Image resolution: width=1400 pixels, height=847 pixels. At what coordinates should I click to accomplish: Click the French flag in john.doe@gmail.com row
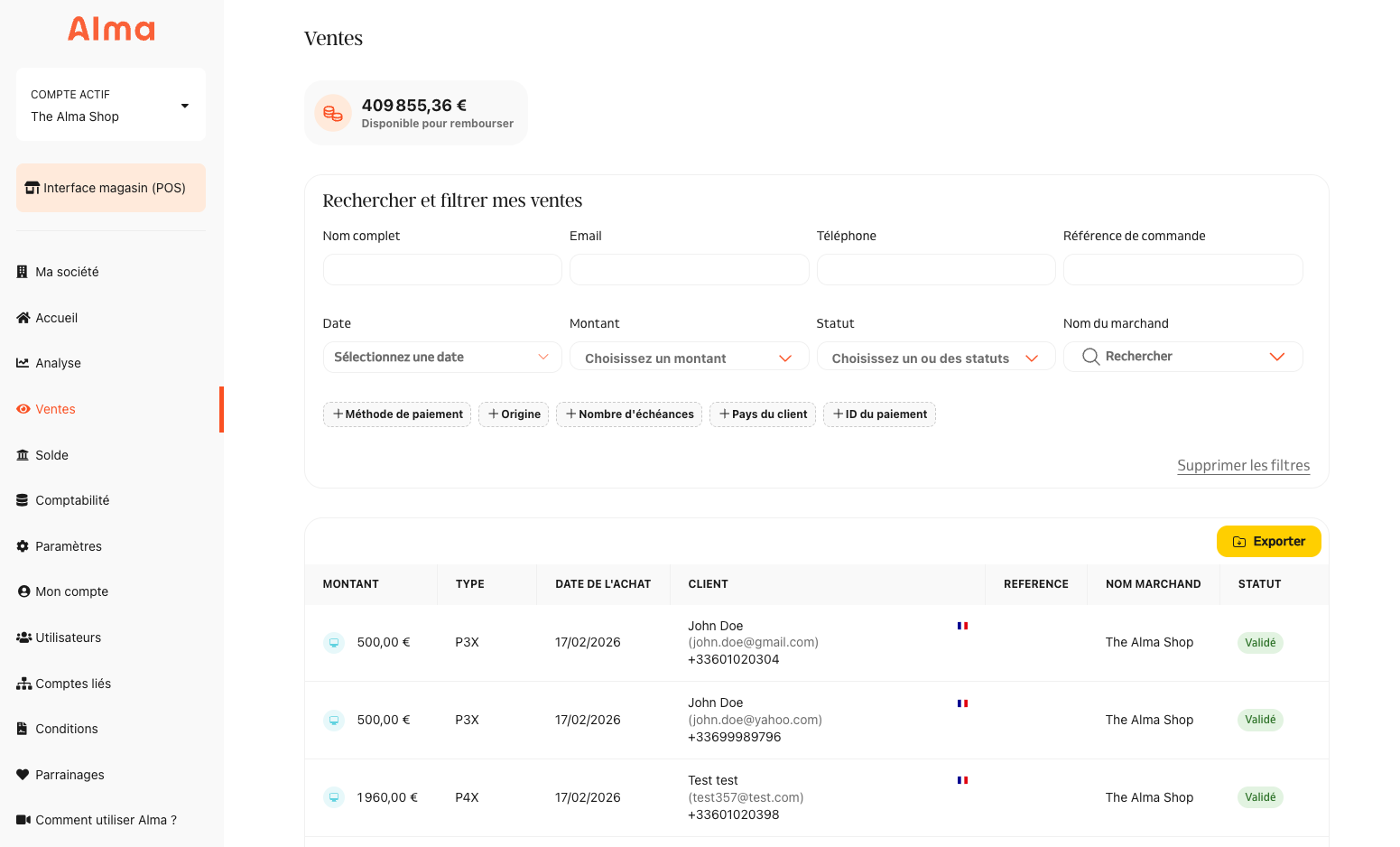coord(962,626)
